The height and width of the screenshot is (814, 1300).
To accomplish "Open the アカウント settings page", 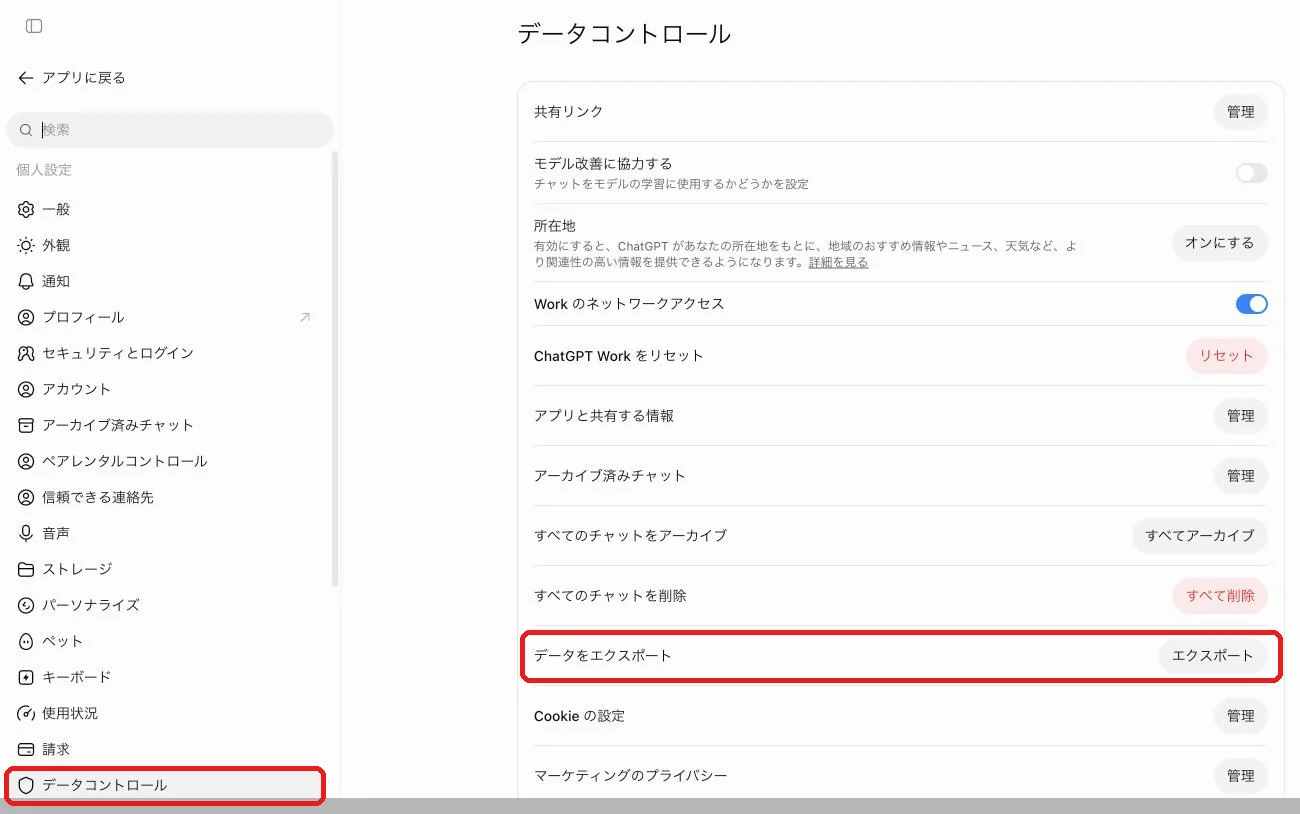I will point(166,389).
